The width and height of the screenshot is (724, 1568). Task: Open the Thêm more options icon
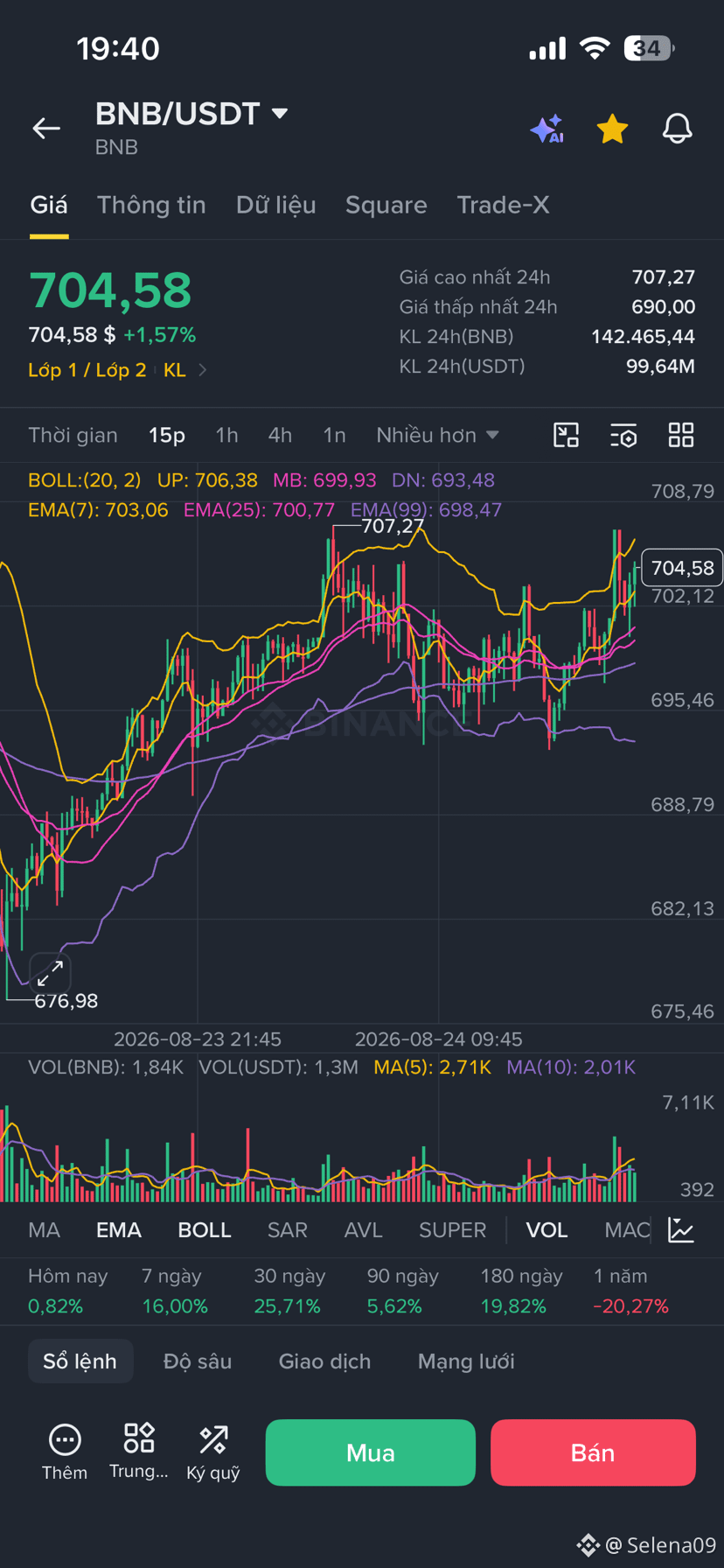tap(65, 1452)
